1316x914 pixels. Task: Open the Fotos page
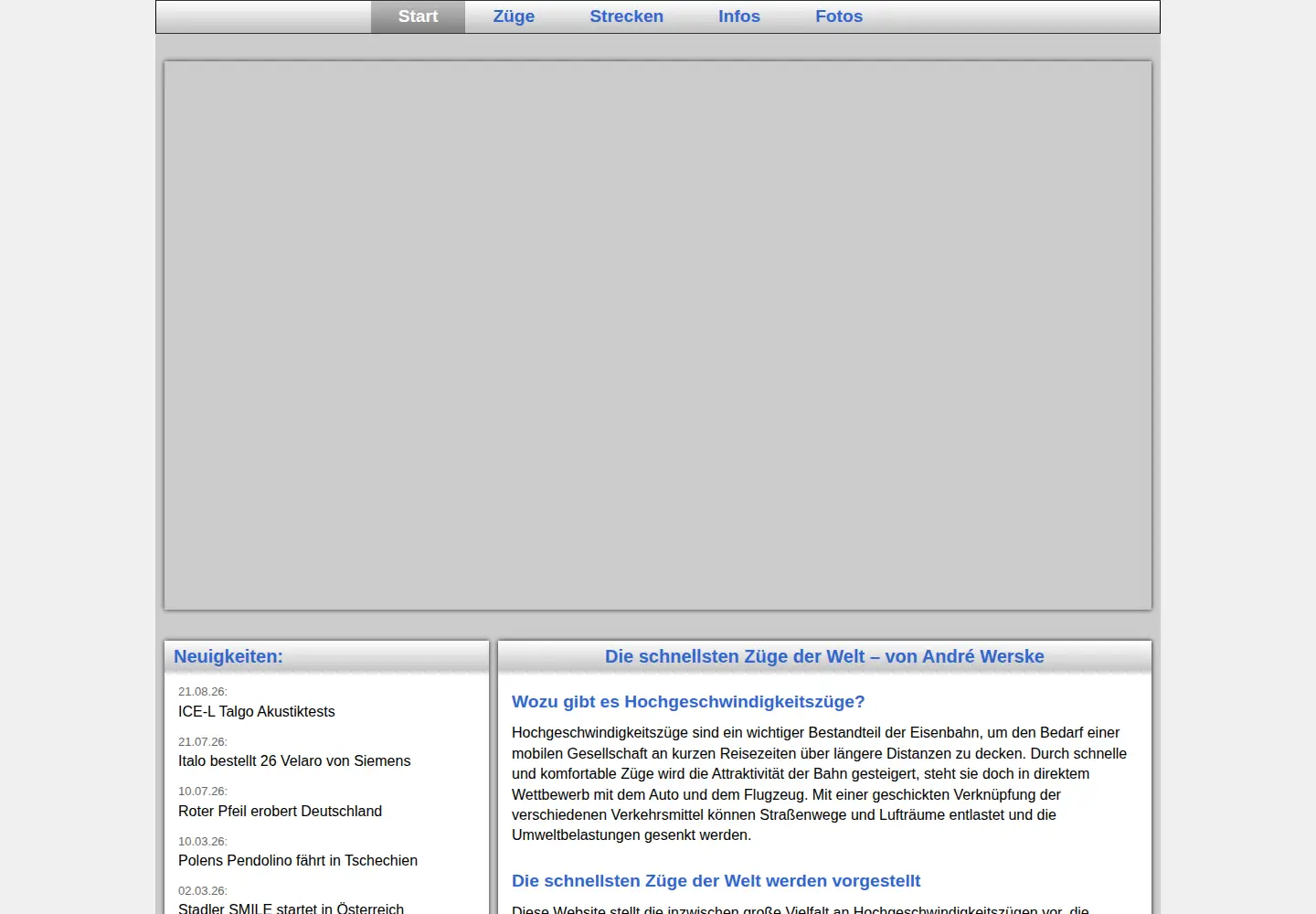[839, 16]
